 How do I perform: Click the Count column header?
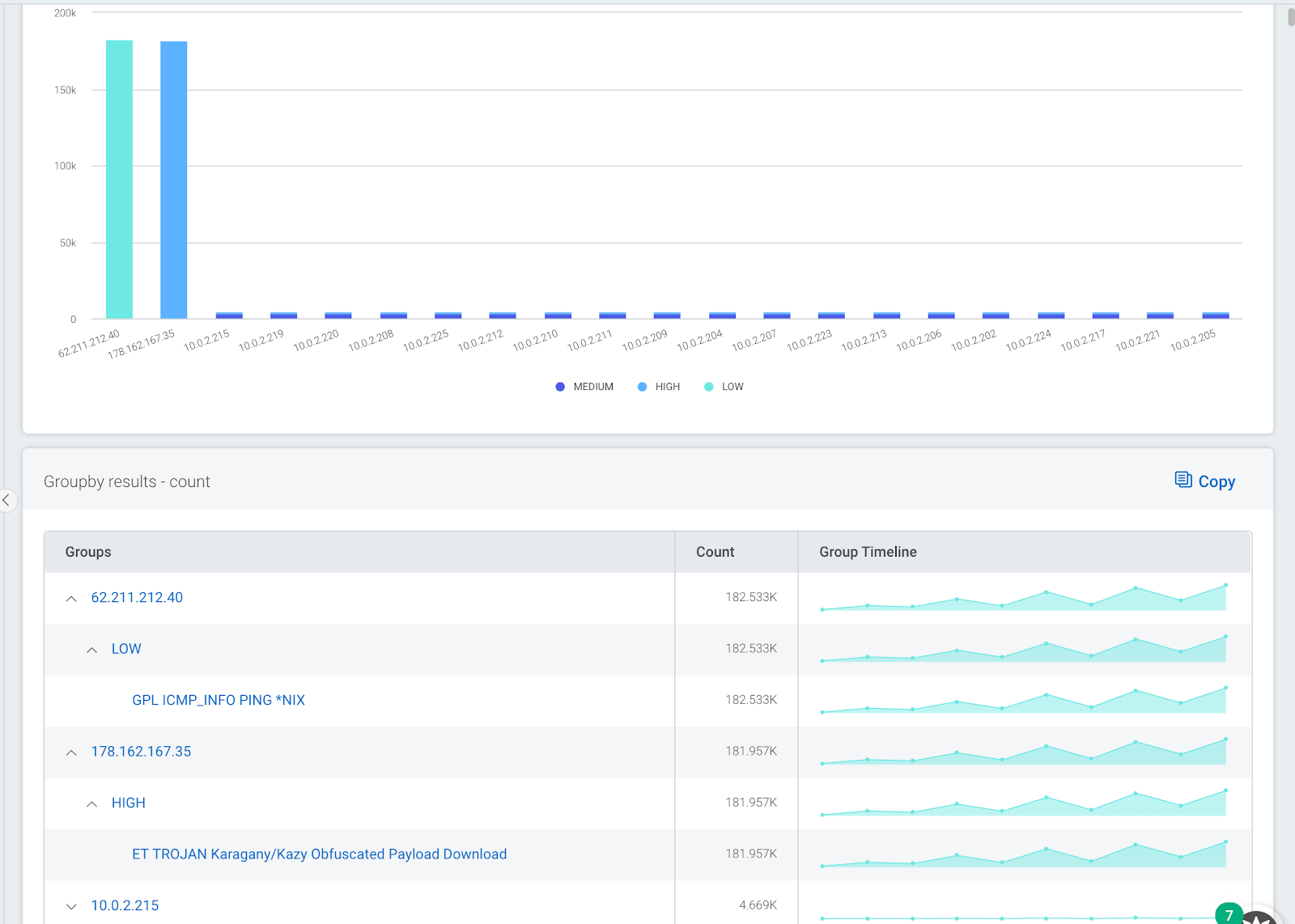(715, 552)
